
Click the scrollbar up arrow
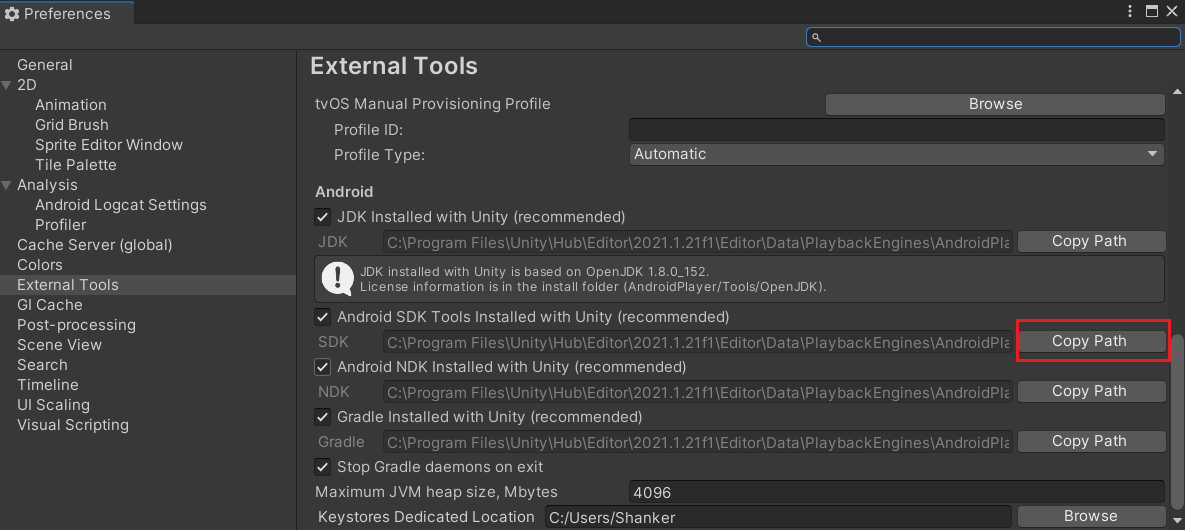coord(1177,92)
